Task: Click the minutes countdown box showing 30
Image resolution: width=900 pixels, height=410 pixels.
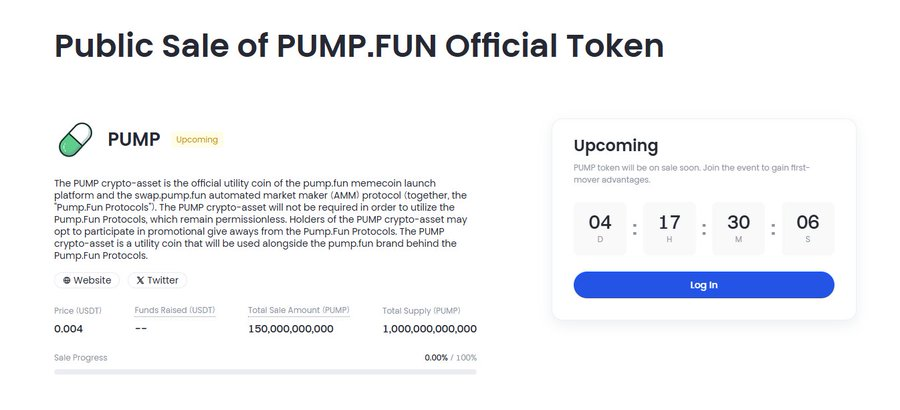Action: (x=738, y=228)
